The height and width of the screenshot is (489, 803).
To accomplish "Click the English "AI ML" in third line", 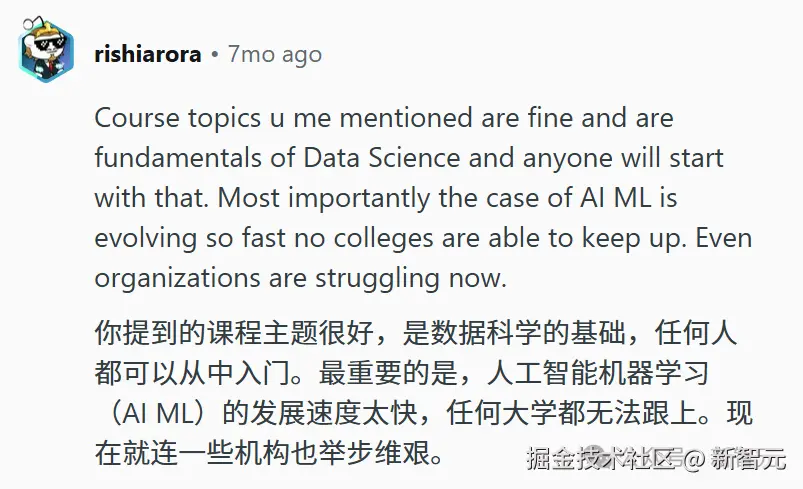I will tap(634, 198).
